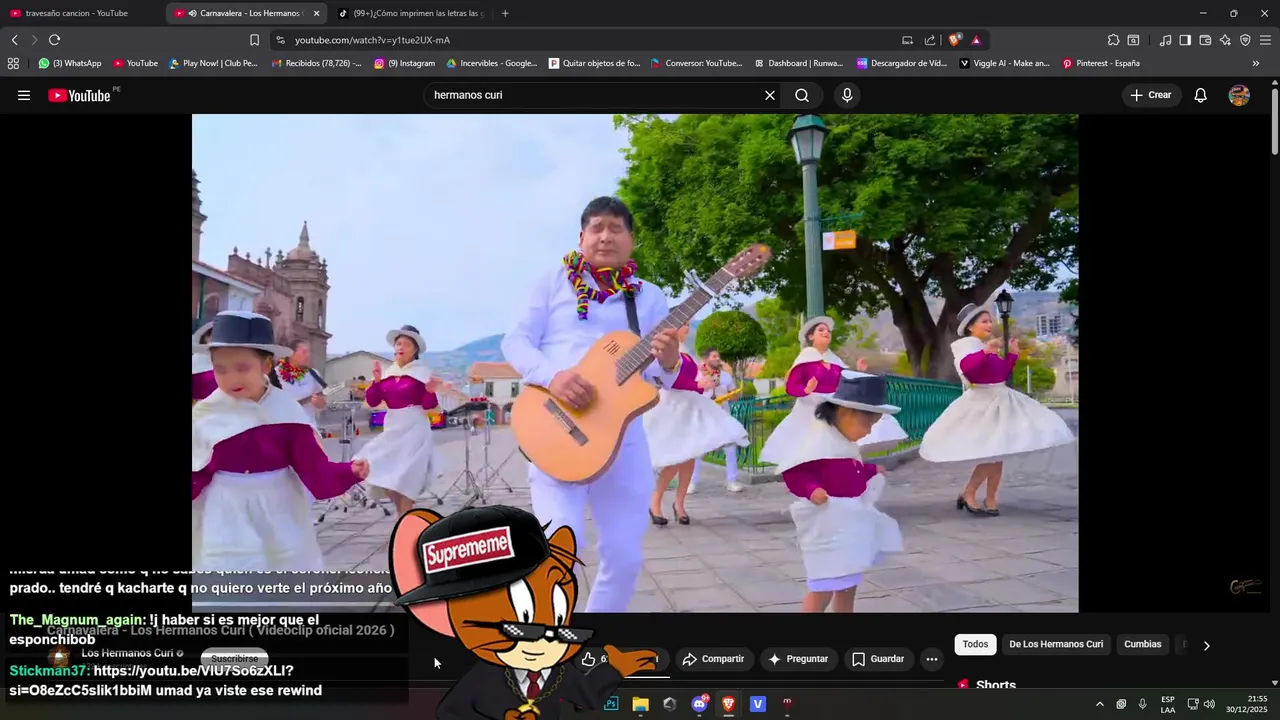Open the Instagram bookmark
Screen dimensions: 1280x720
point(405,63)
